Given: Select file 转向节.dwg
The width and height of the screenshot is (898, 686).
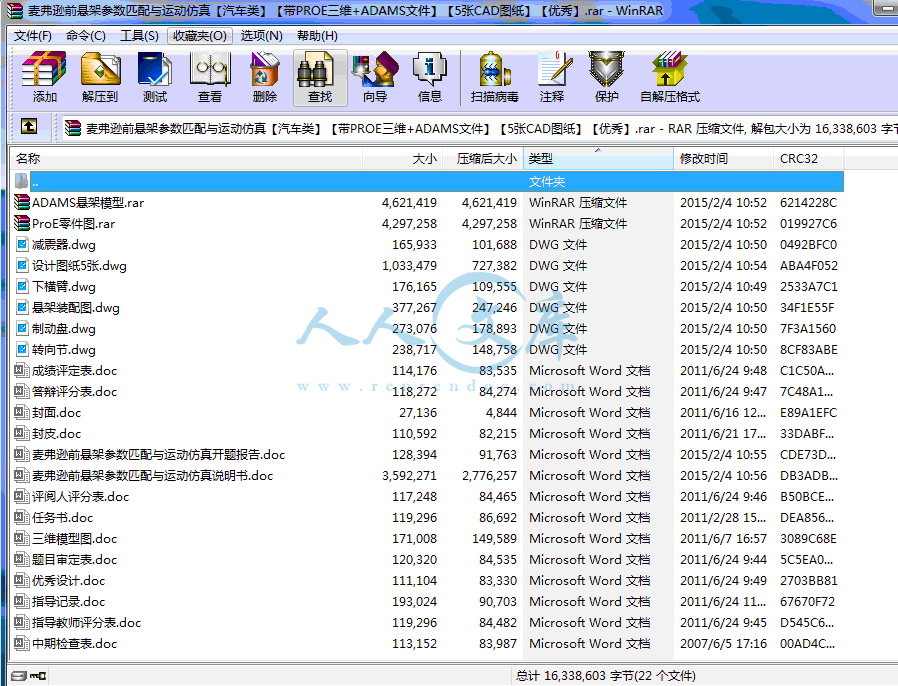Looking at the screenshot, I should click(x=64, y=349).
